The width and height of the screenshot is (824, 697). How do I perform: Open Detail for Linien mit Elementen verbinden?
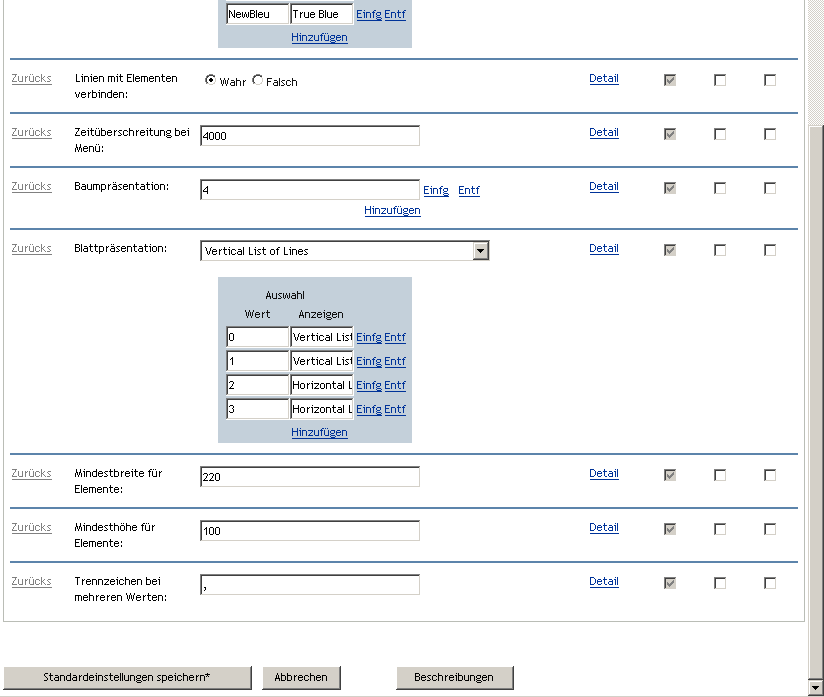point(603,79)
